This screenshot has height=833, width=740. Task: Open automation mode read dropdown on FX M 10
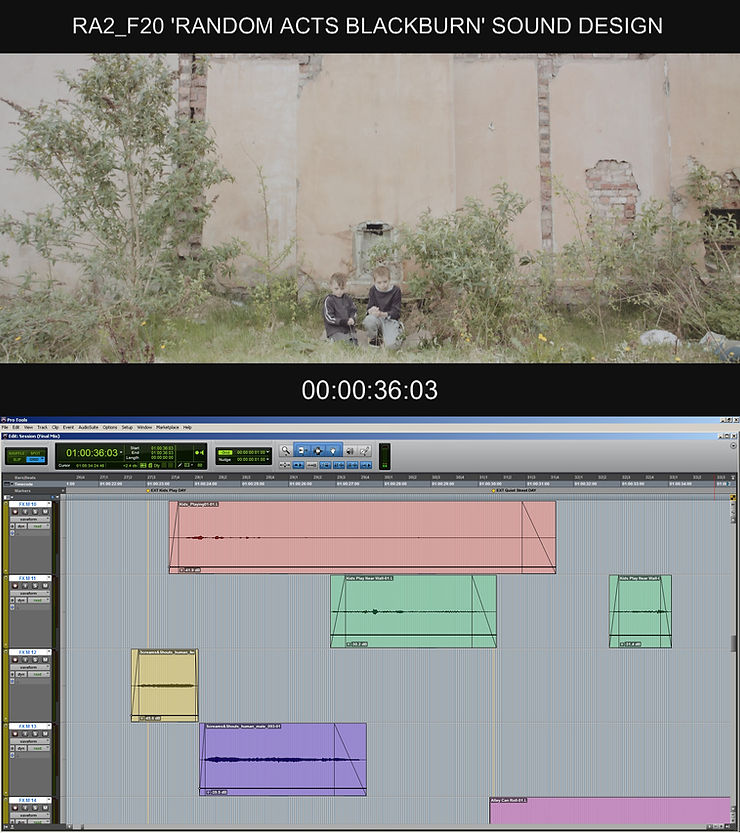[x=39, y=526]
